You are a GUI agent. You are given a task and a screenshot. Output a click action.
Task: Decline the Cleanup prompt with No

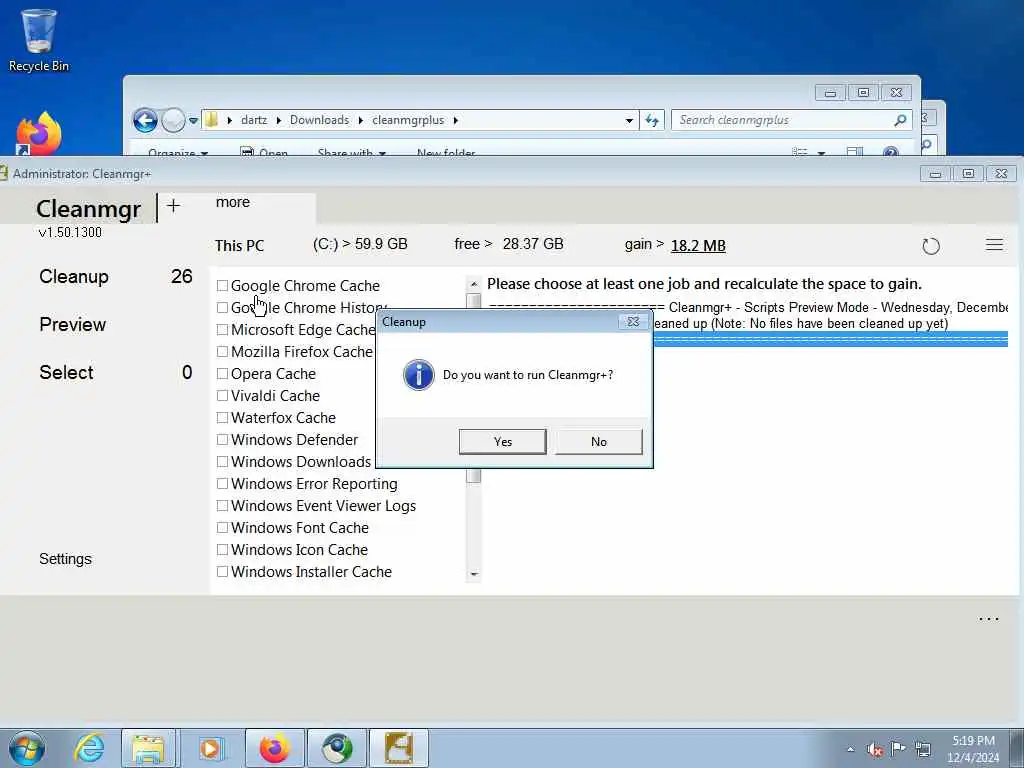coord(599,441)
